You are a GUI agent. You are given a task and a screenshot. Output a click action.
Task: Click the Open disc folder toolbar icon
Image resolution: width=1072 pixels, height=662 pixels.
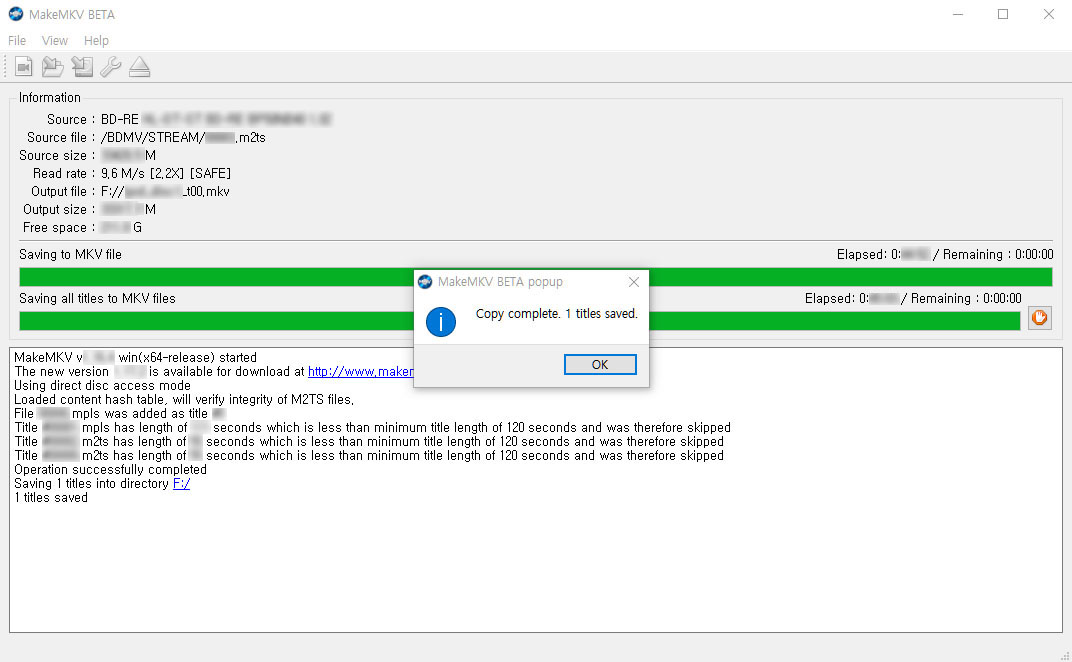tap(53, 66)
